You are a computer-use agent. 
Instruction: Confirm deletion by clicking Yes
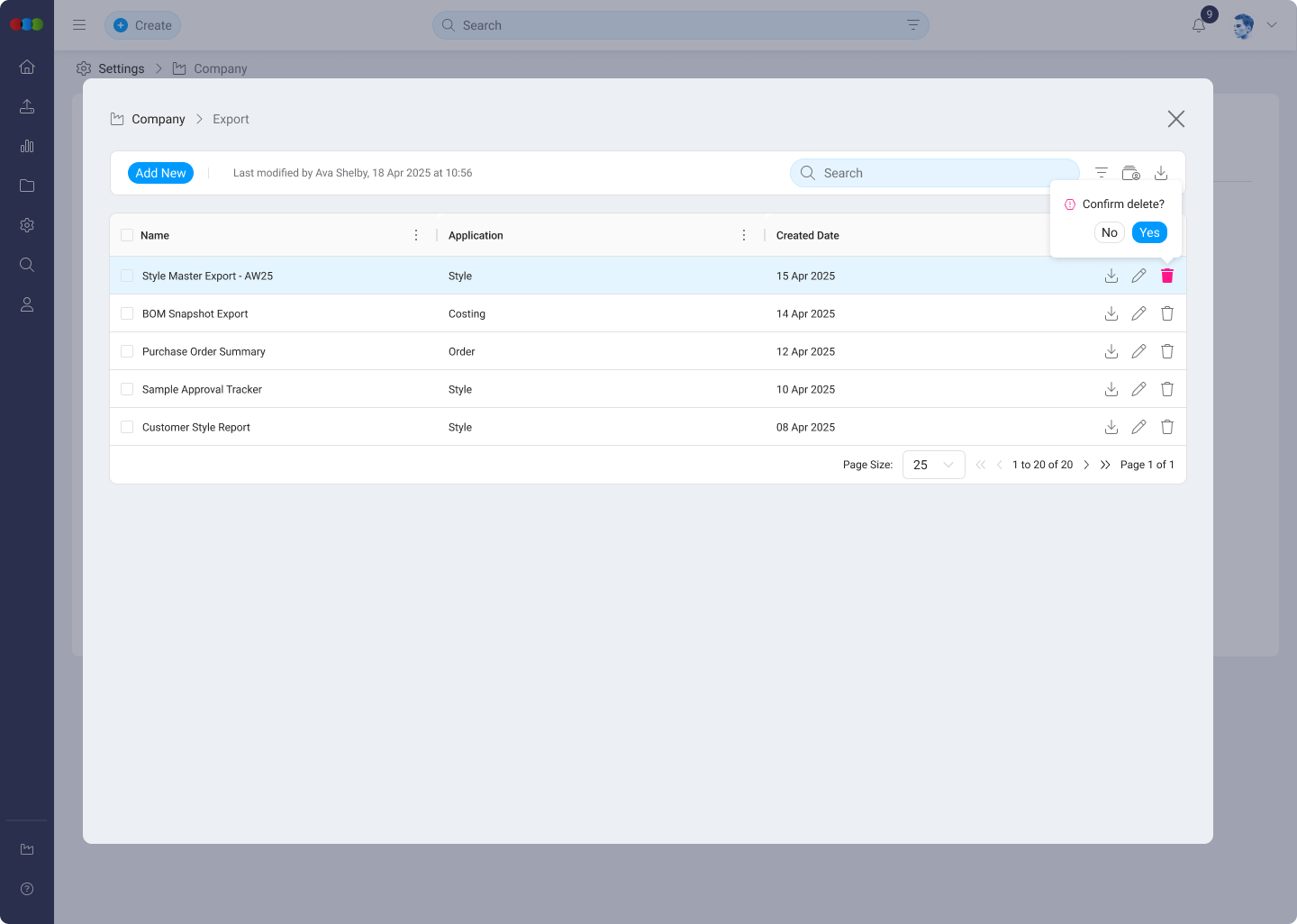(1149, 232)
